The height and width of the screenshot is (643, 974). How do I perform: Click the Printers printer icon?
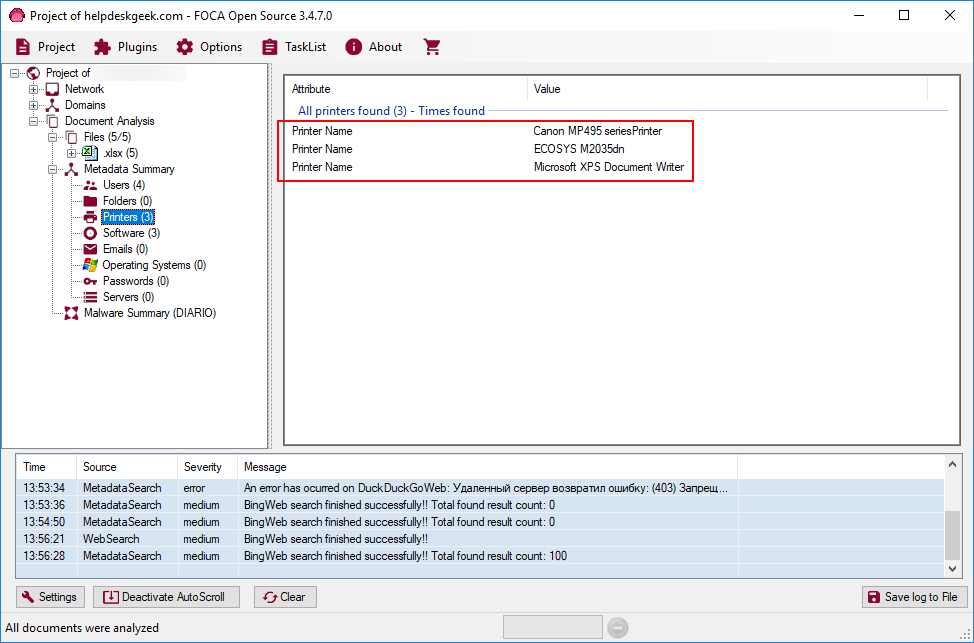(x=90, y=217)
